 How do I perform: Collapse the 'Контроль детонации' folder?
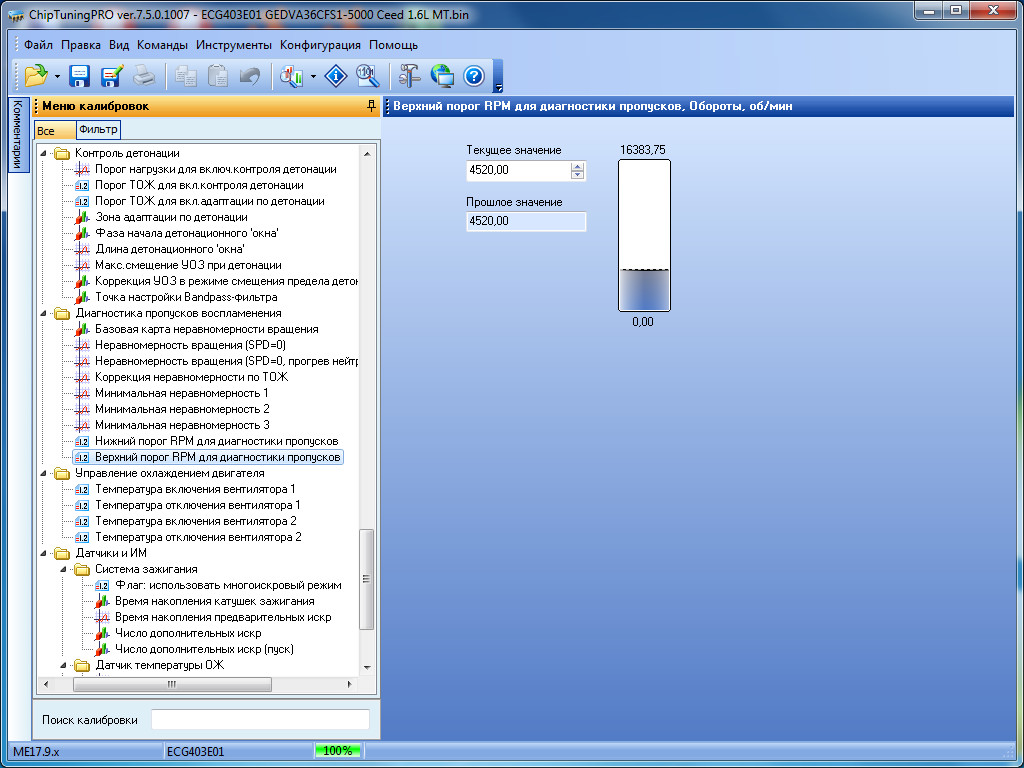point(44,153)
